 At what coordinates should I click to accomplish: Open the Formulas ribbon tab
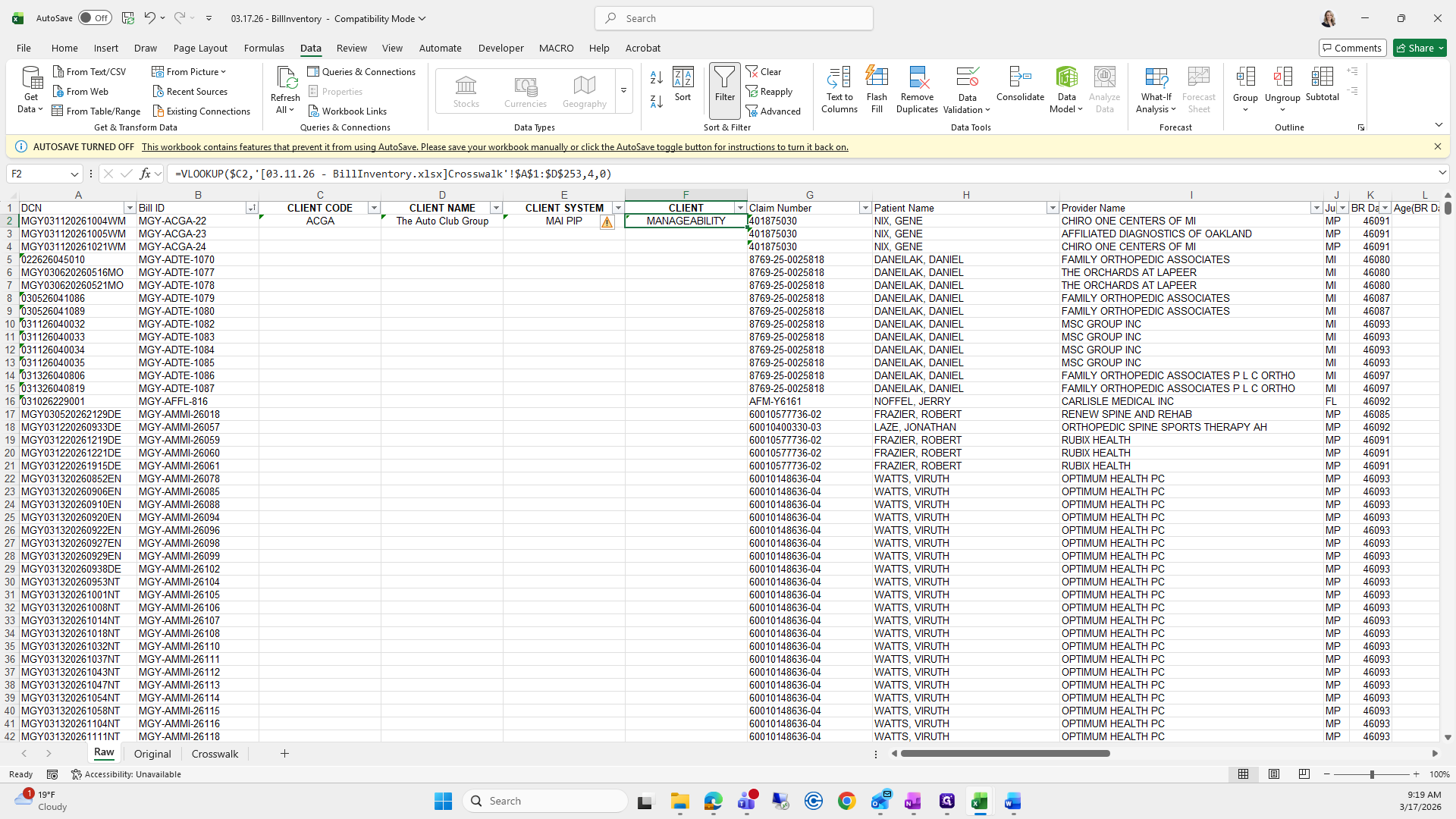point(264,48)
